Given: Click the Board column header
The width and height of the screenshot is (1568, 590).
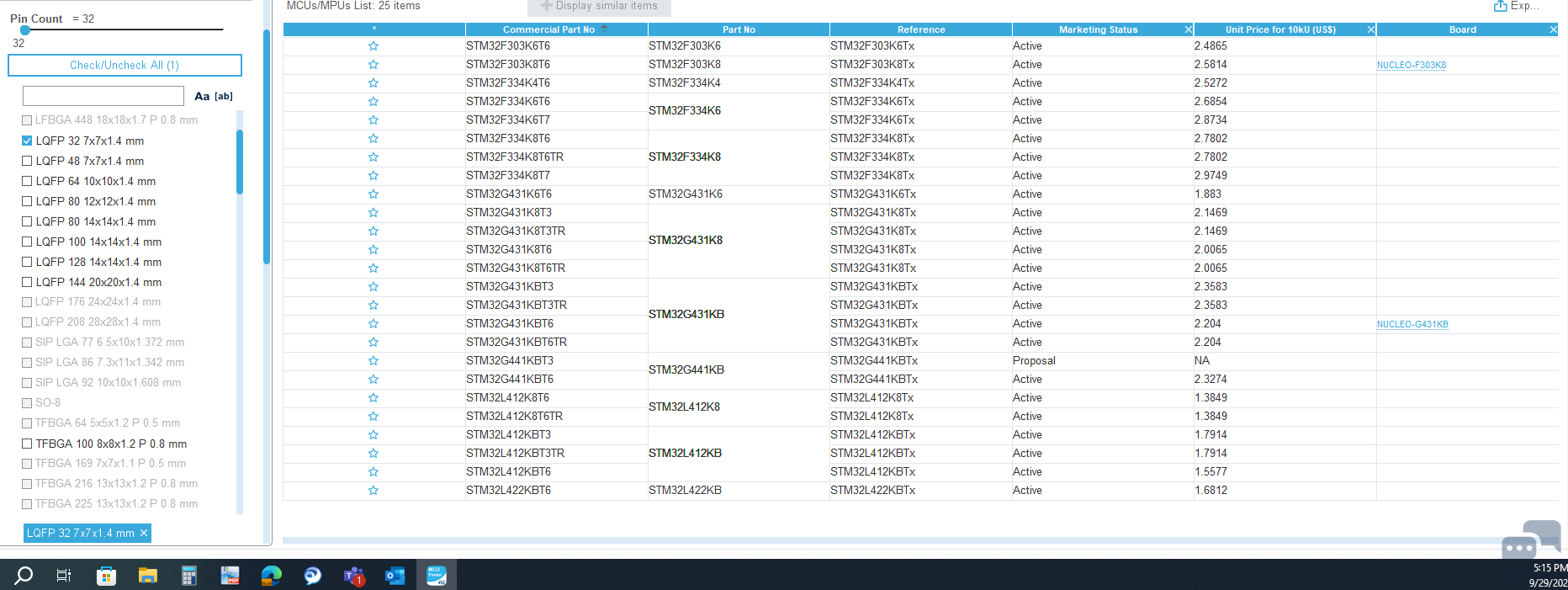Looking at the screenshot, I should click(x=1462, y=29).
